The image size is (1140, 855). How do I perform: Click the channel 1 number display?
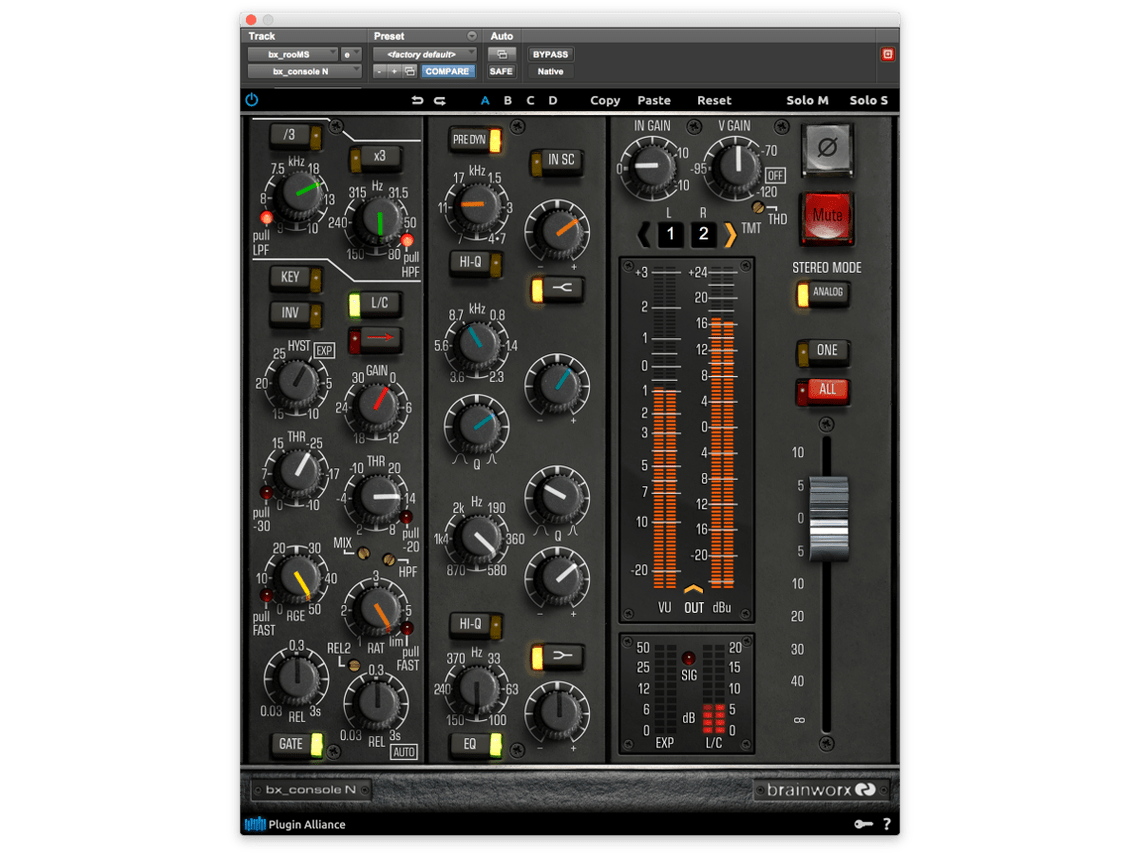point(670,234)
